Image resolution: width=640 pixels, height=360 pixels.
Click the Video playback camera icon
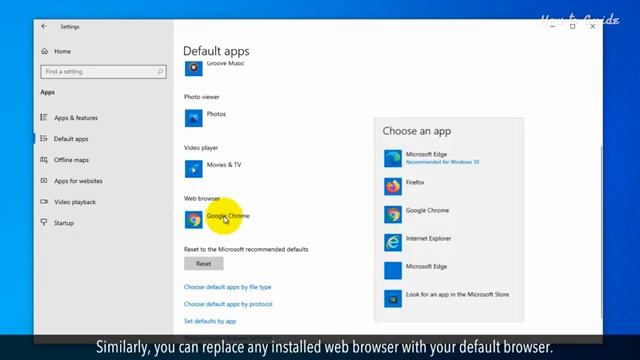(44, 202)
